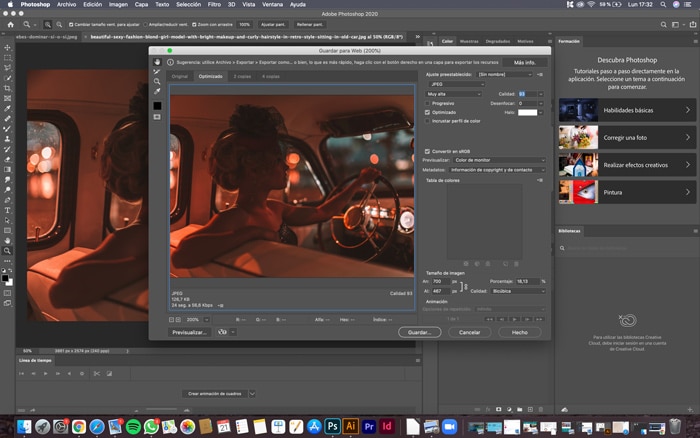Image resolution: width=700 pixels, height=438 pixels.
Task: Select Slice Select tool in Save for Web dialog
Action: point(157,72)
